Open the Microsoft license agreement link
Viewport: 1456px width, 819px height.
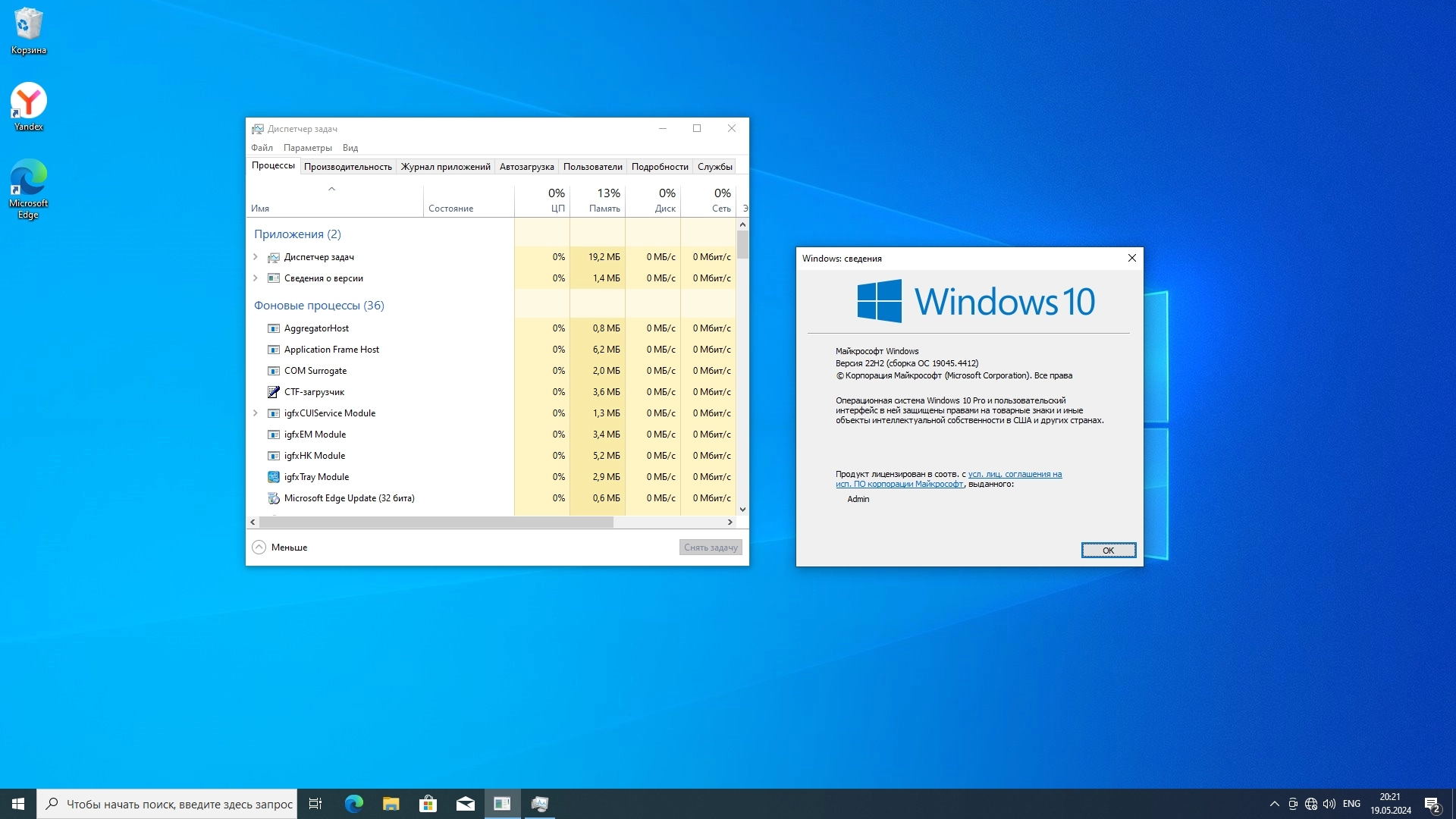1015,475
